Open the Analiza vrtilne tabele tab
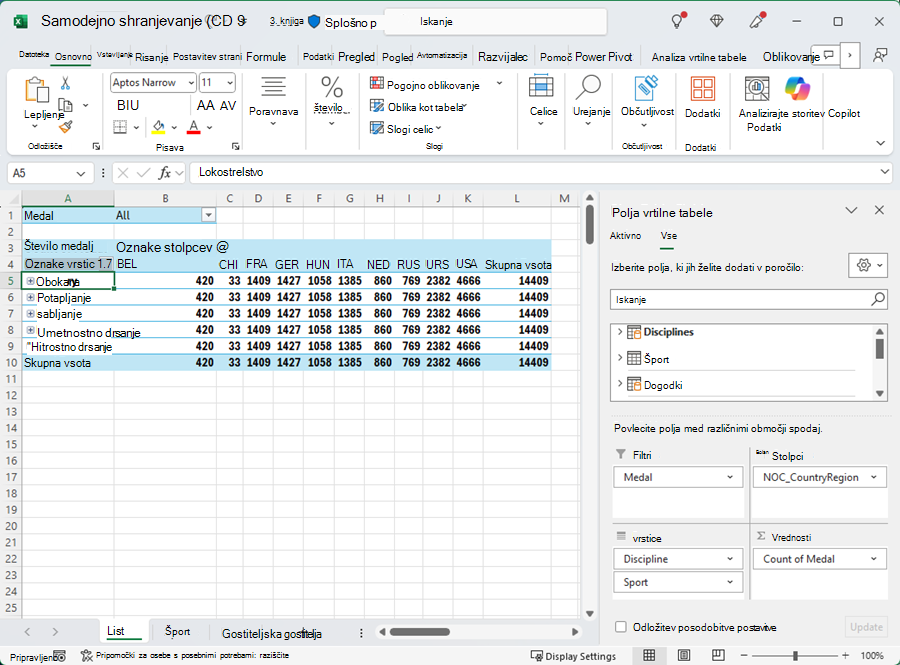Viewport: 900px width, 665px height. click(699, 57)
